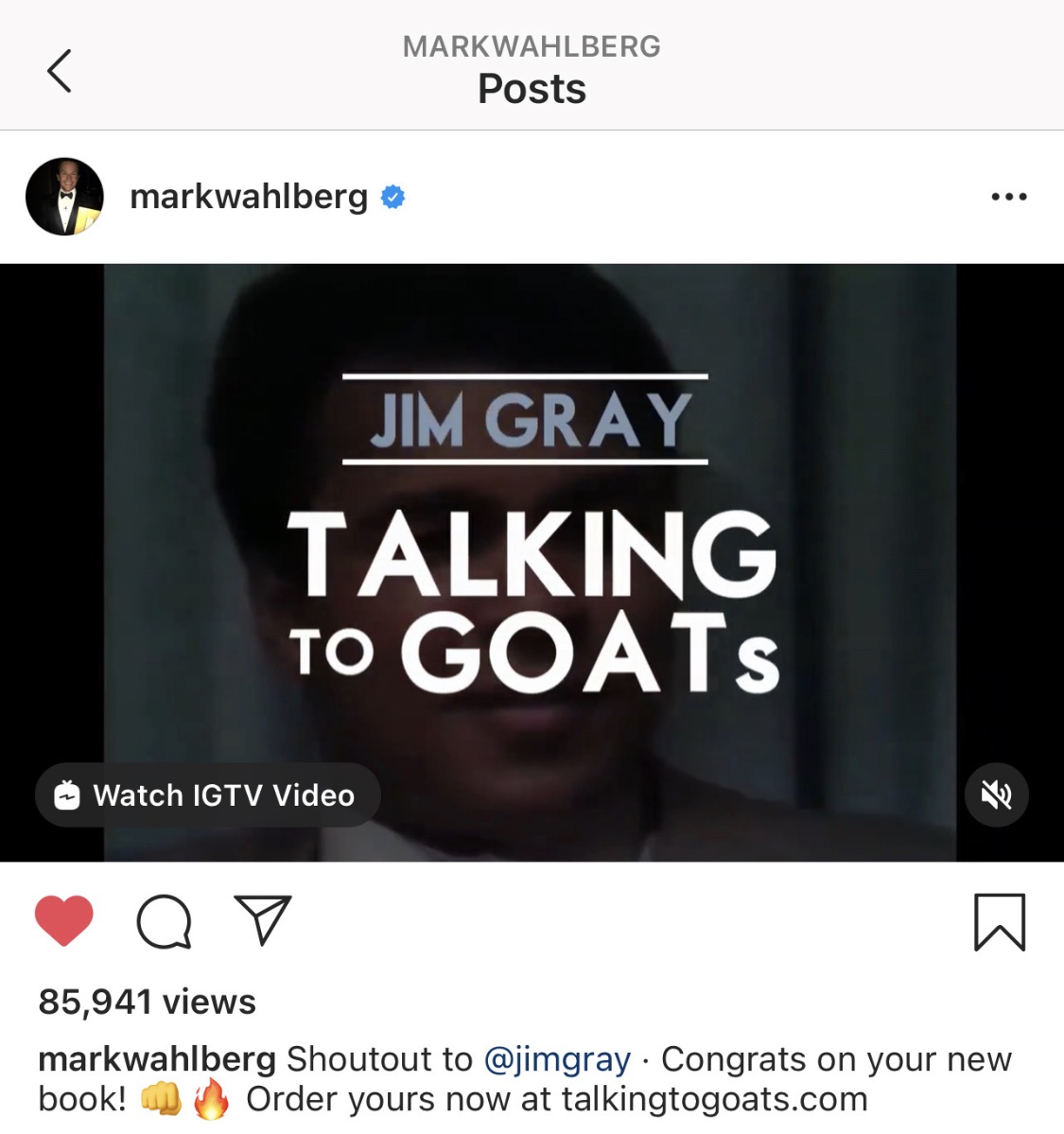Unmute the video with the speaker icon
This screenshot has width=1064, height=1134.
pos(996,794)
